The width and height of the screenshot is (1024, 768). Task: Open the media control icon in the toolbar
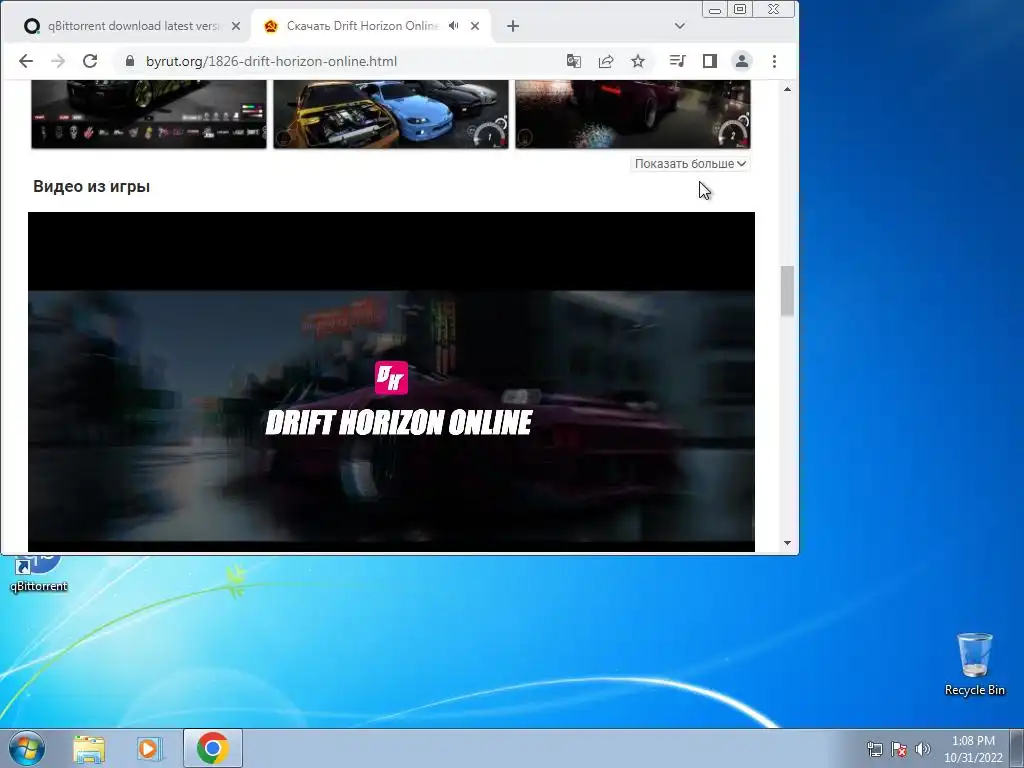click(x=677, y=61)
